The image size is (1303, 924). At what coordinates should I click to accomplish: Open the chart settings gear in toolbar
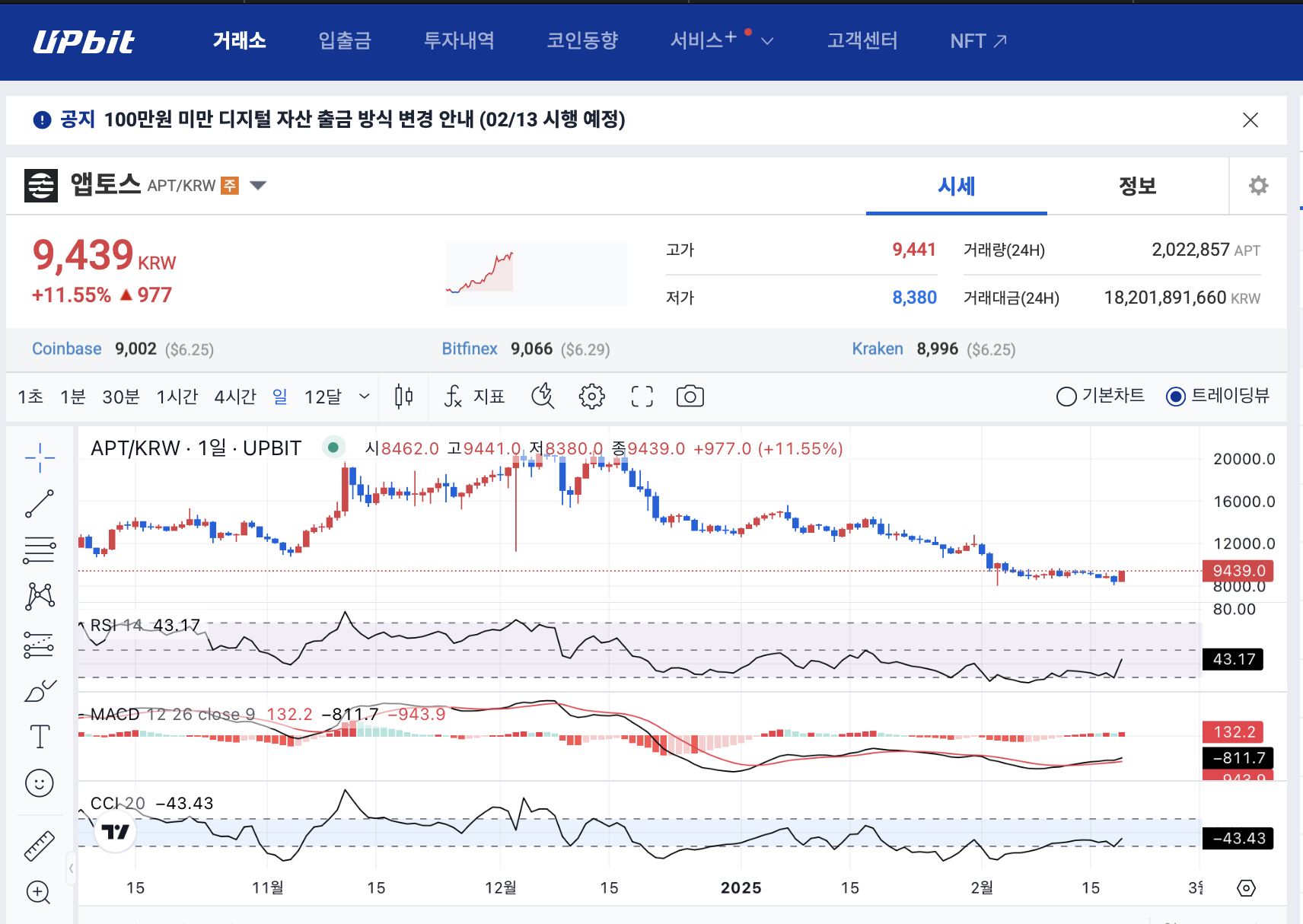[591, 397]
